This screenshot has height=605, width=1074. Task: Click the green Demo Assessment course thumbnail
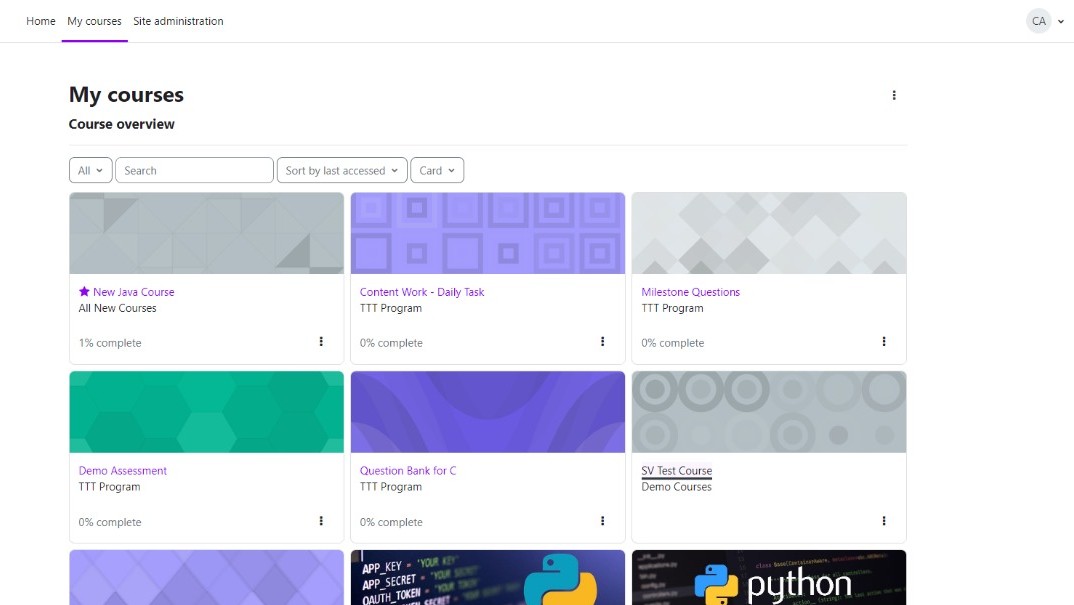point(206,412)
